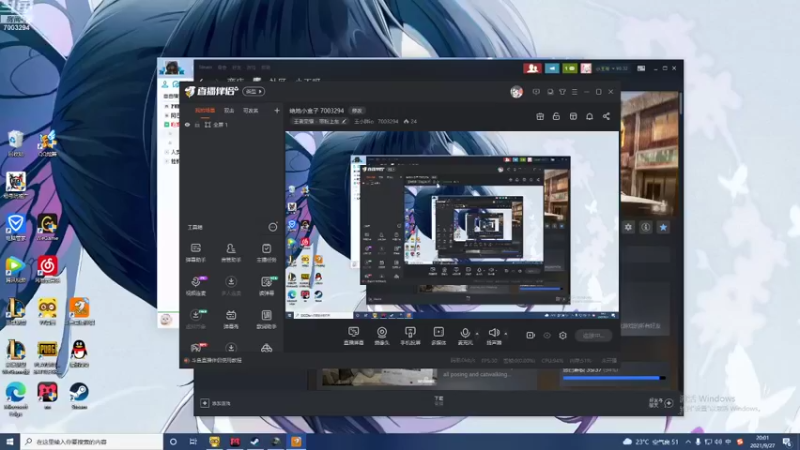Image resolution: width=800 pixels, height=450 pixels.
Task: Open the hamburger menu in the companion title bar
Action: pyautogui.click(x=574, y=92)
